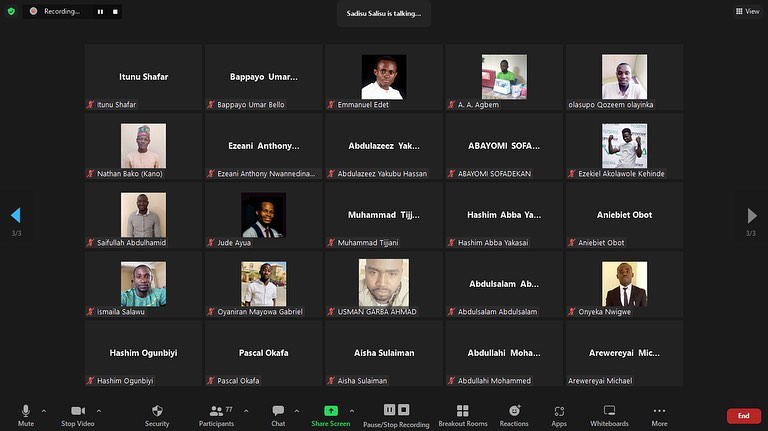Turn off camera with Stop Video
Image resolution: width=768 pixels, height=431 pixels.
(x=76, y=411)
